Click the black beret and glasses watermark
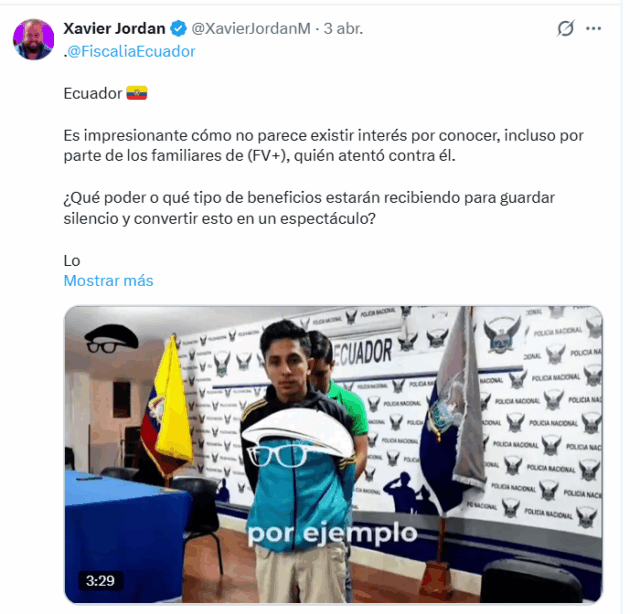Screen dimensions: 640x614 pos(111,339)
